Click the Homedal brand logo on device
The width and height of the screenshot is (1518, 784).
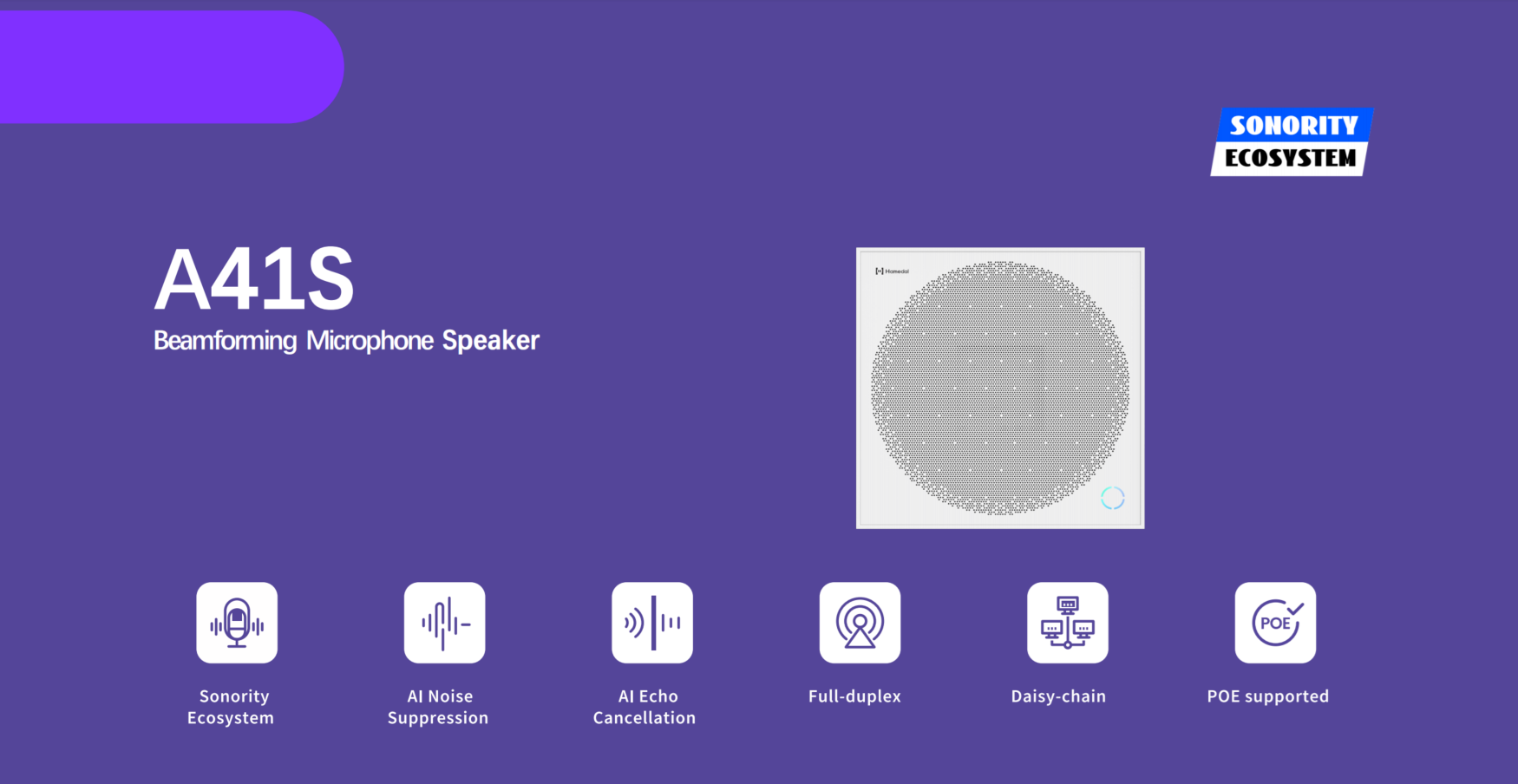click(x=893, y=271)
